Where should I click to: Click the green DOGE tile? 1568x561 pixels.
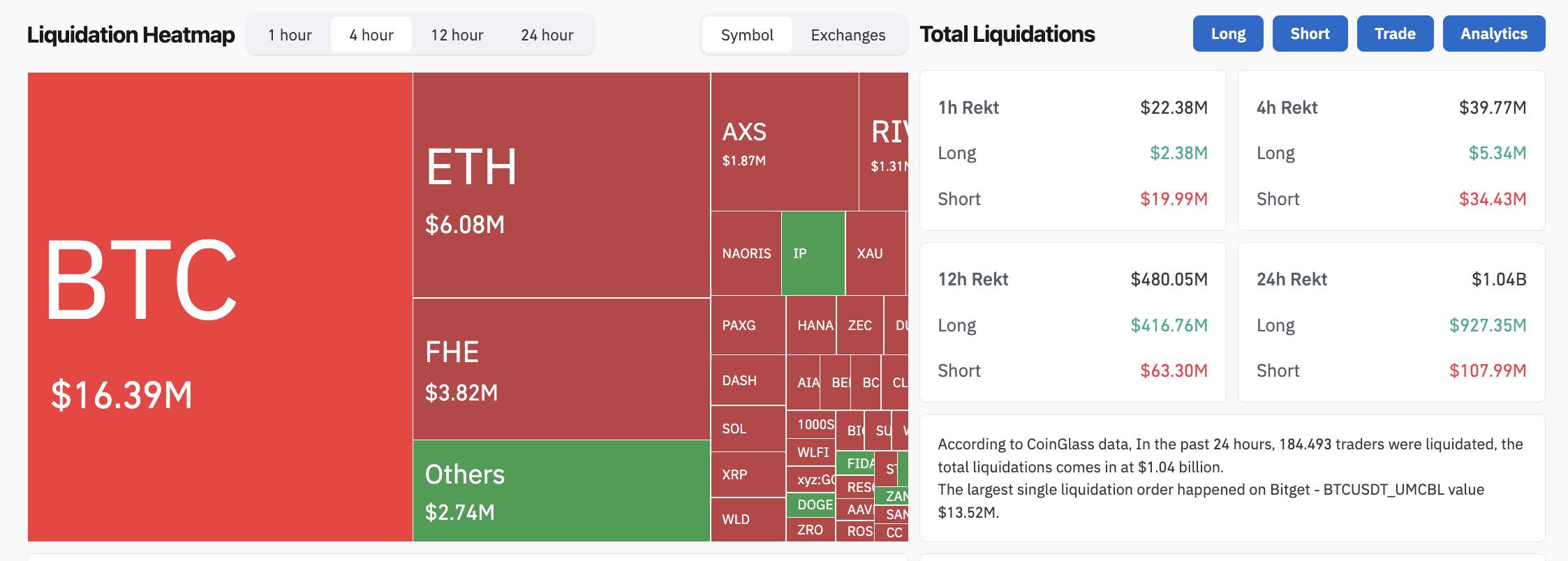tap(811, 504)
